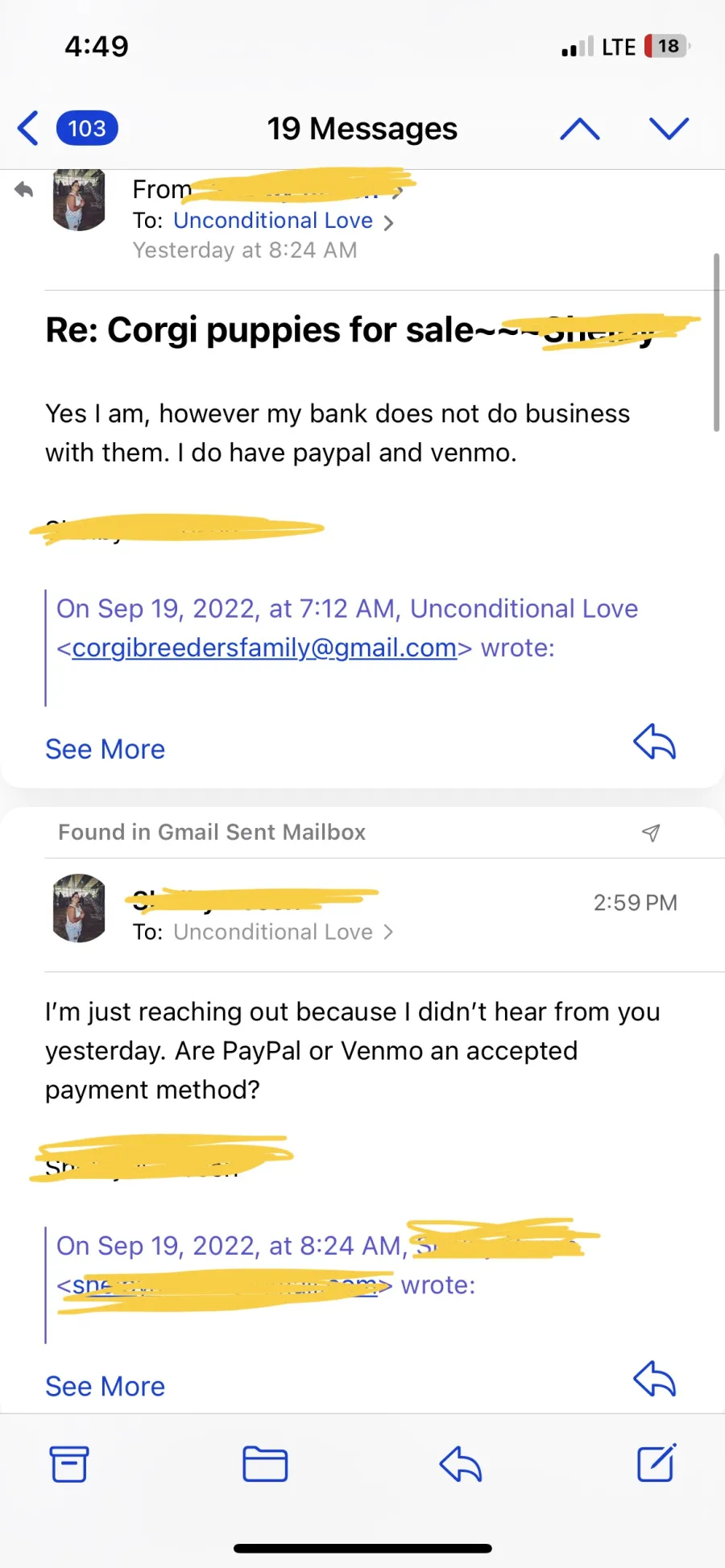This screenshot has height=1568, width=725.
Task: Tap the reply arrow on the second email
Action: pos(654,1379)
